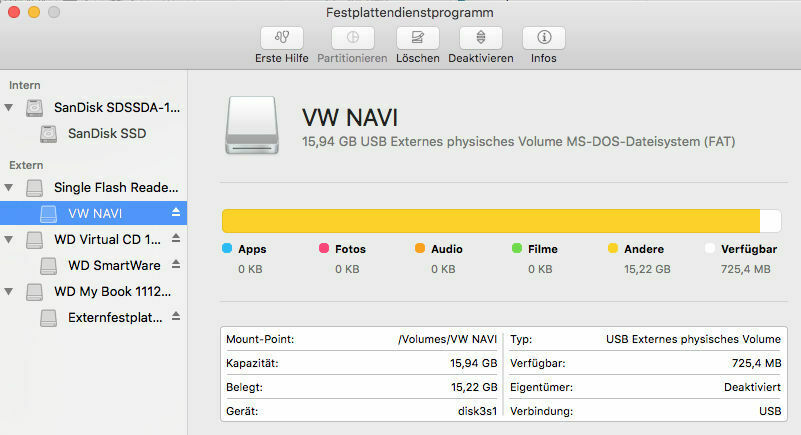Eject Externfestplatte volume
Screen dimensions: 801x435
coord(176,316)
